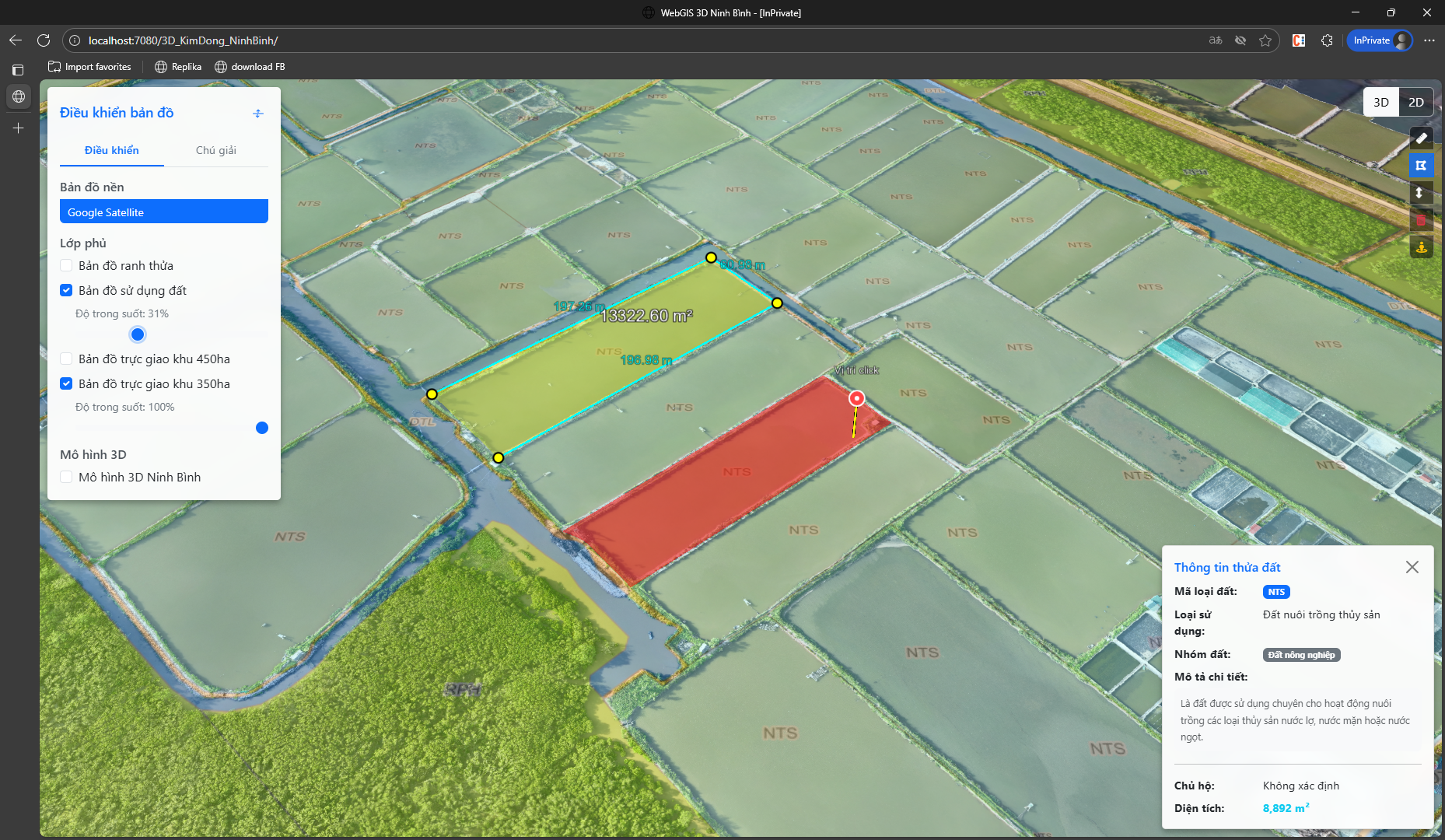The width and height of the screenshot is (1445, 840).
Task: Toggle the polygon area measurement tool
Action: (x=1421, y=166)
